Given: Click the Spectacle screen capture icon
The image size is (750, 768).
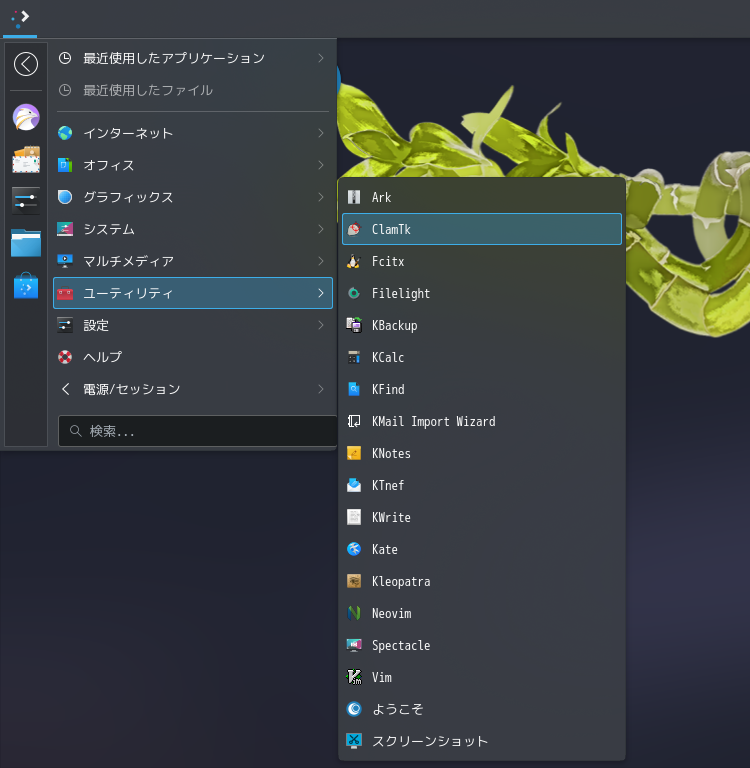Looking at the screenshot, I should [354, 646].
